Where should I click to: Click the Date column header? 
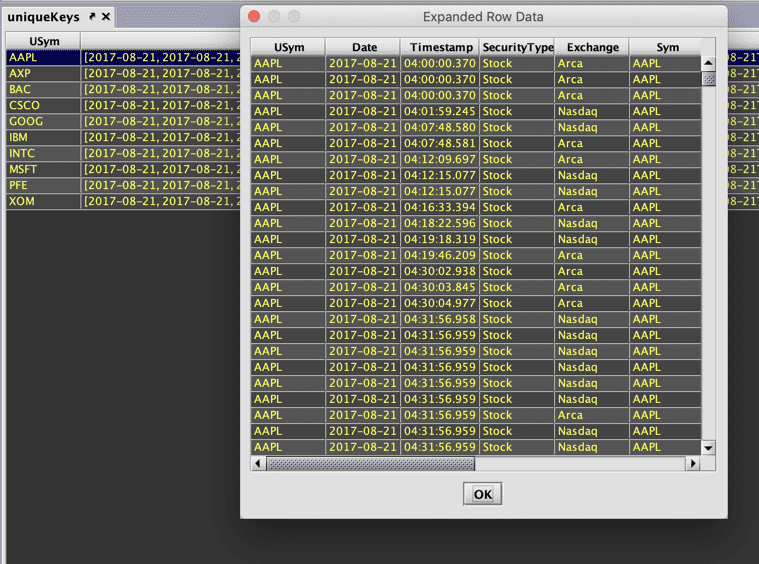(364, 47)
